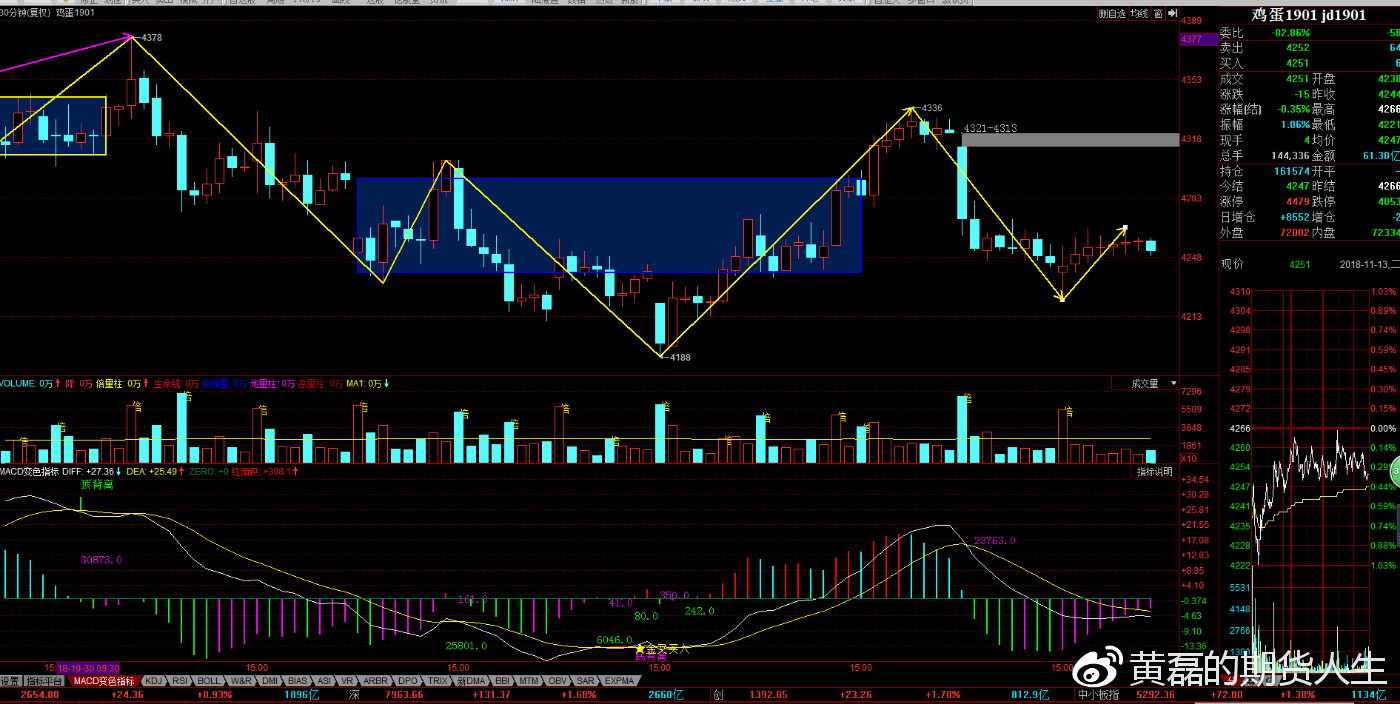Open the 指标平台 tab
Viewport: 1400px width, 704px height.
(45, 681)
